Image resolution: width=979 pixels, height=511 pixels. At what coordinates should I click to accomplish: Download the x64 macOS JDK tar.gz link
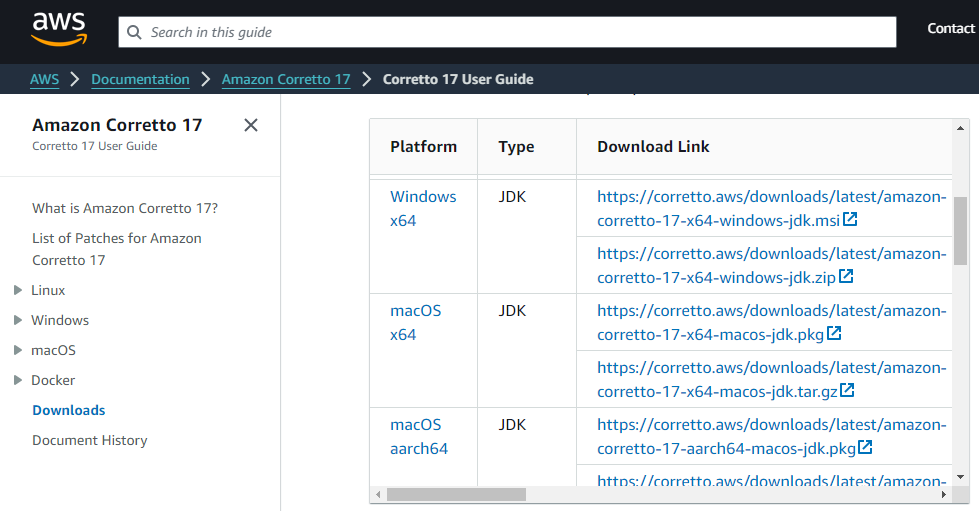(x=772, y=380)
